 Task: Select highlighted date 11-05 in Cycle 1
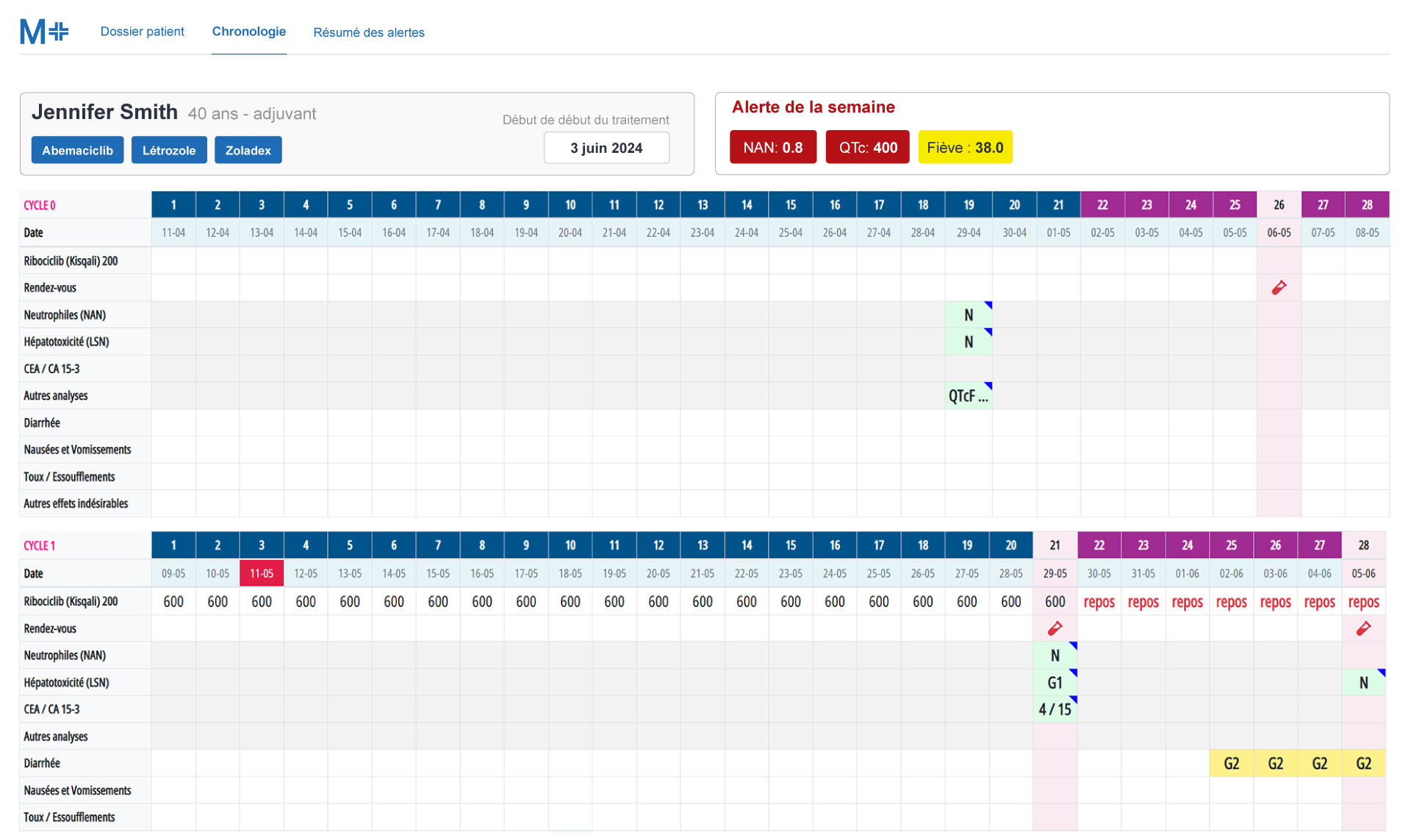coord(262,573)
